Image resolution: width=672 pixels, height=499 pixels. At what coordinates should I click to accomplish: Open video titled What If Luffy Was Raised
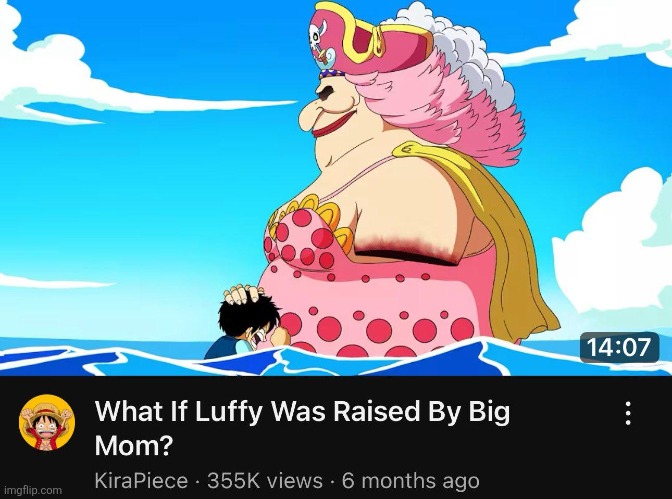tap(302, 428)
